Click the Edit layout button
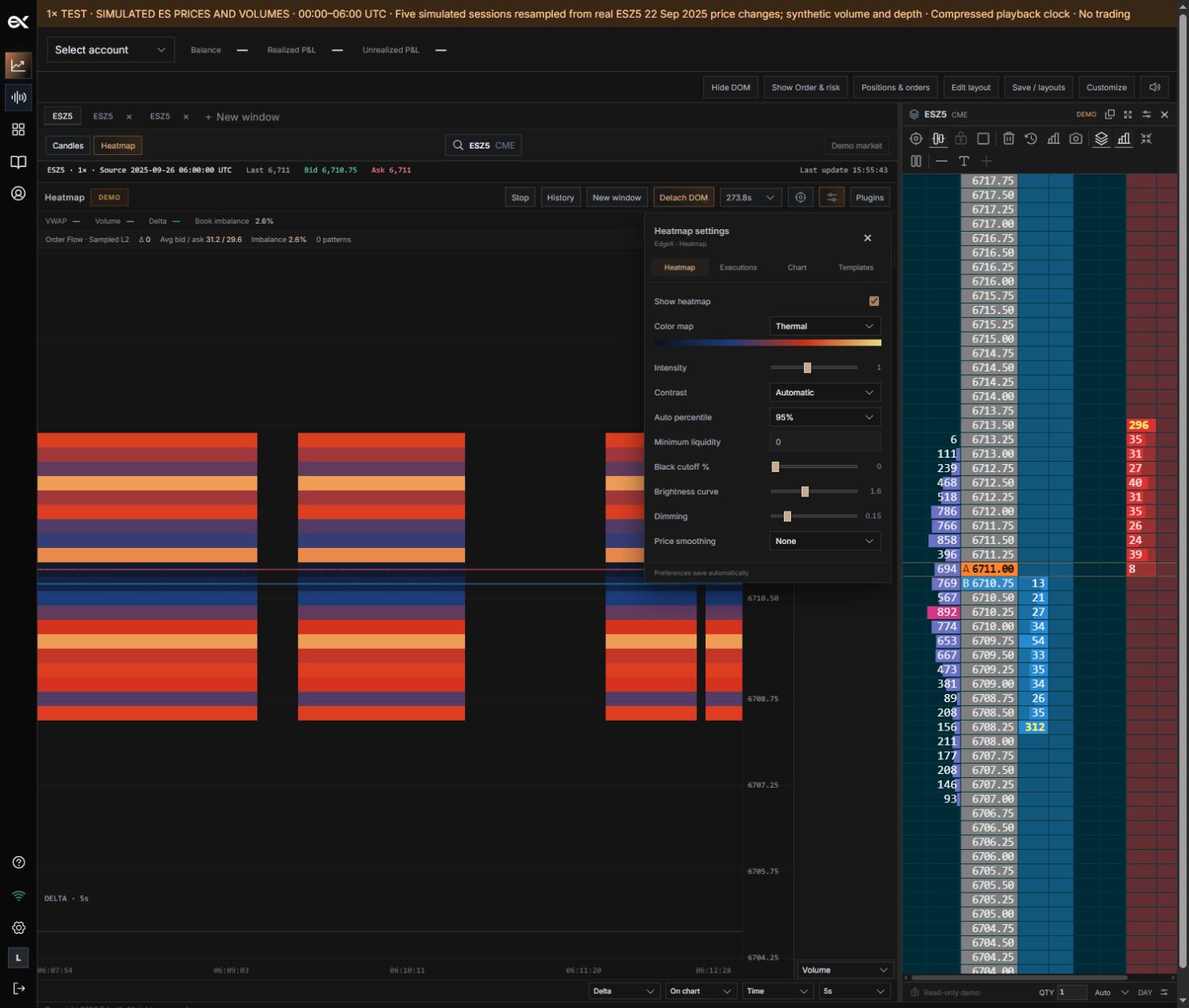Viewport: 1189px width, 1008px height. 970,87
